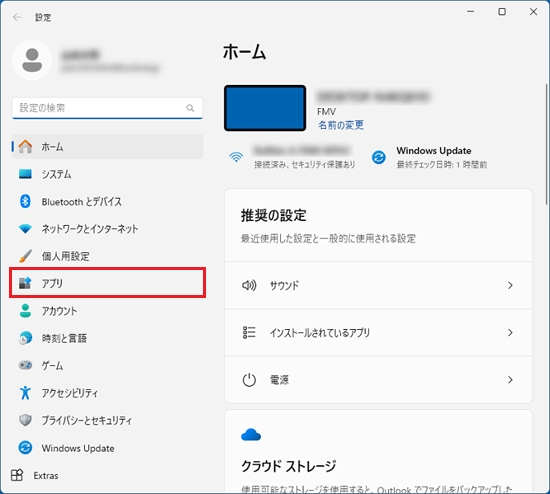Click the Windows Update icon in sidebar
The image size is (550, 494).
click(25, 448)
